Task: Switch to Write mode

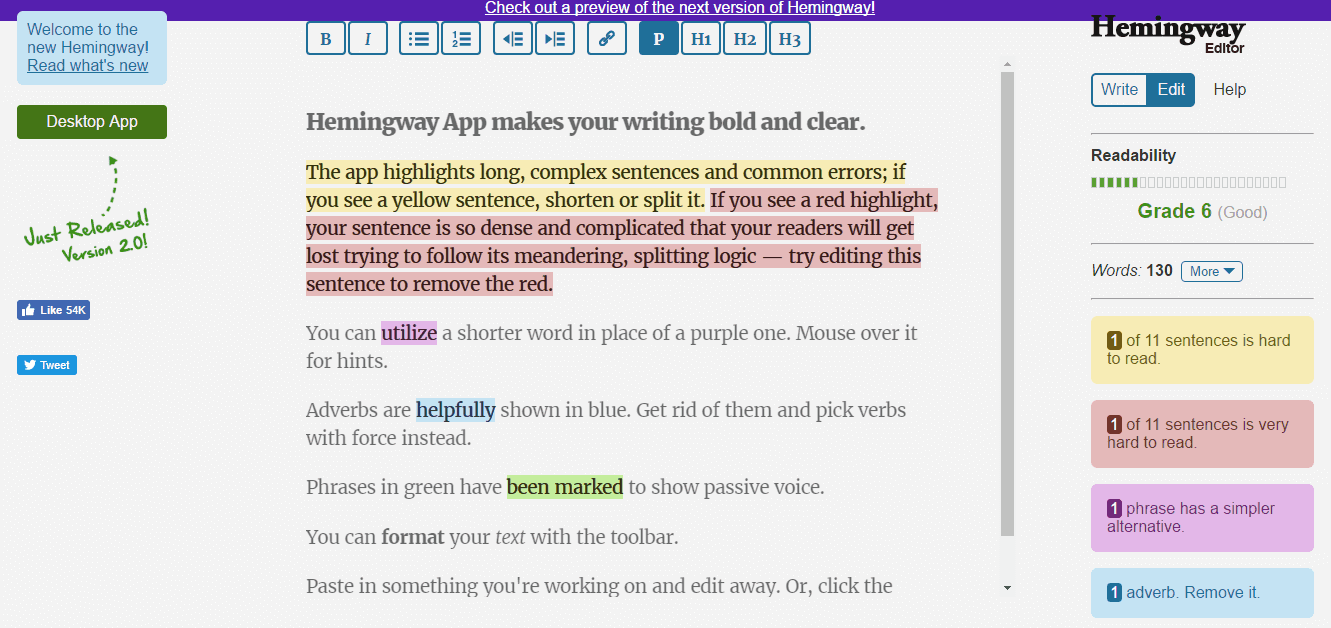Action: pyautogui.click(x=1119, y=90)
